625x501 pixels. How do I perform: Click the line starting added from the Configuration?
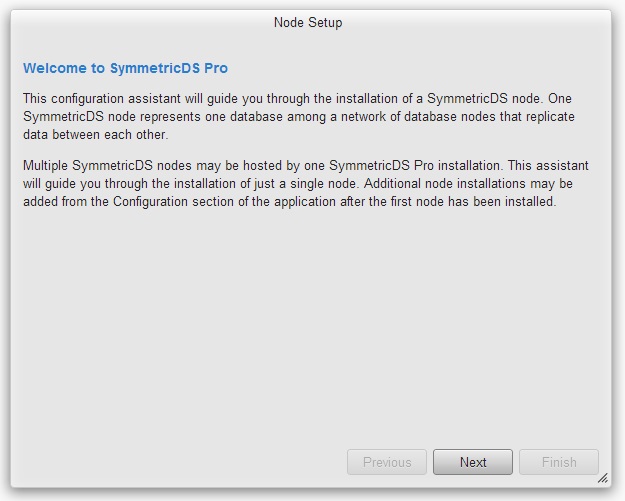pos(289,202)
